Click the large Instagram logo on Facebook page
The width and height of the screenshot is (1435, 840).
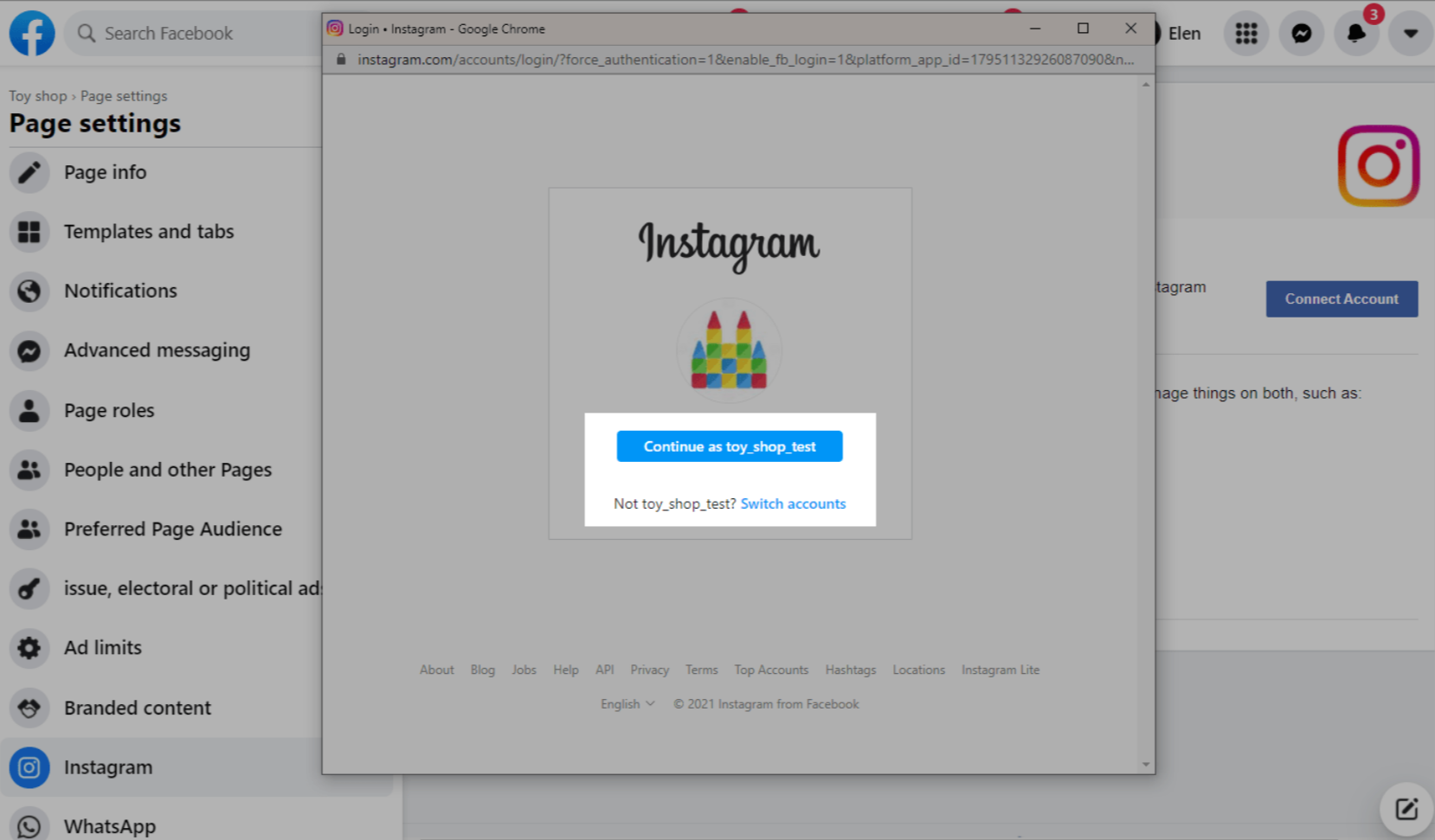pos(1378,166)
